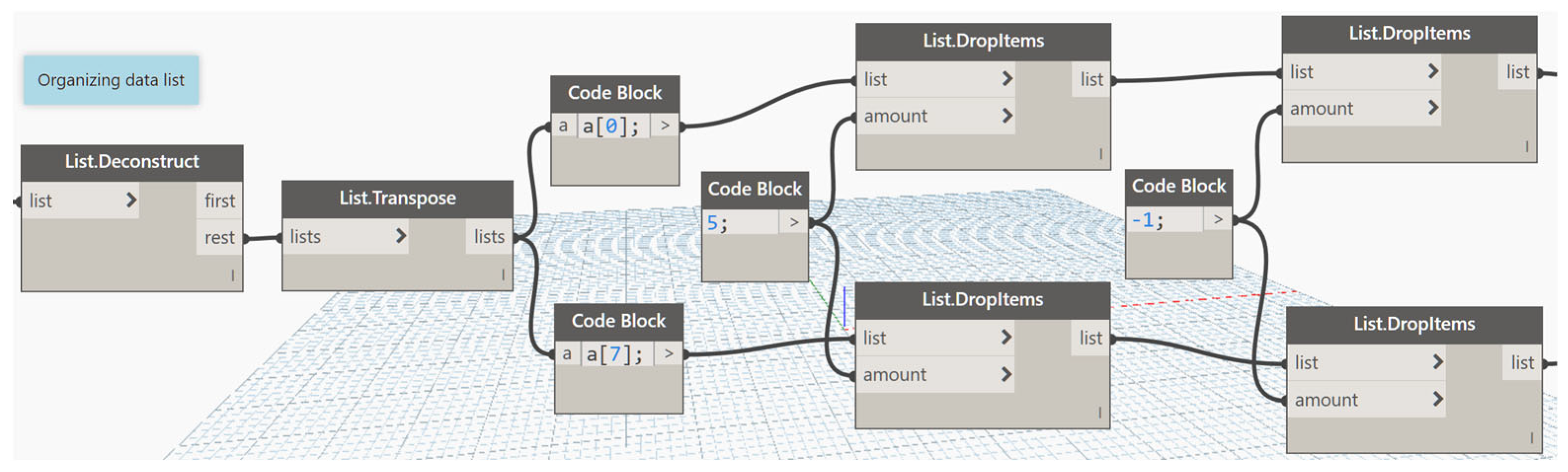The height and width of the screenshot is (472, 1568).
Task: Click the a[0]; code text field
Action: coord(612,127)
